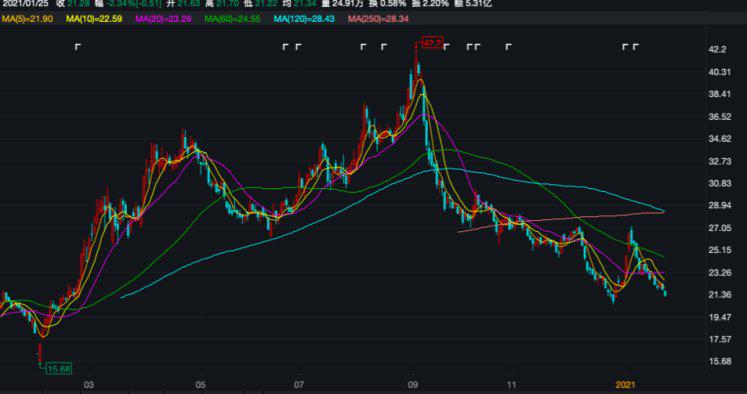Click the 21.36 price axis label
The image size is (747, 394).
click(x=720, y=295)
